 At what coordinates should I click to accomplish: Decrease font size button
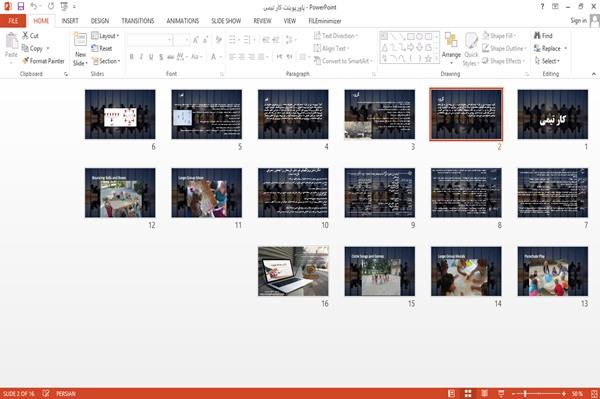205,40
